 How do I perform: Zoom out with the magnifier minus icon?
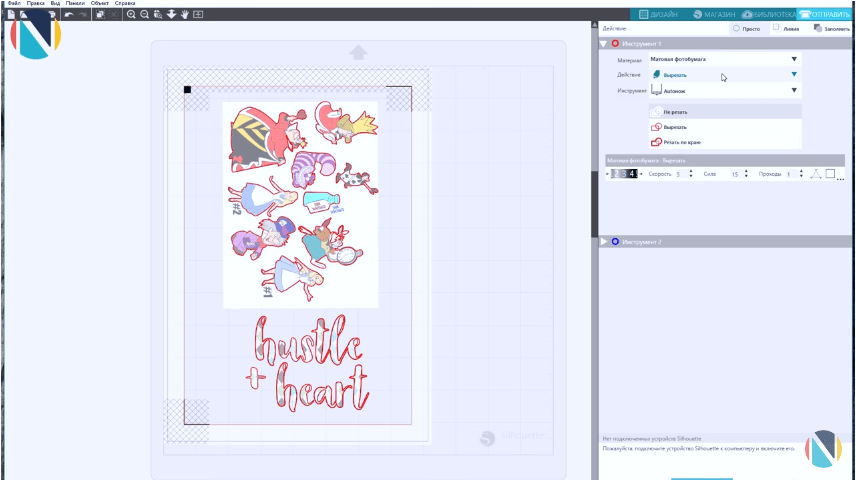[145, 14]
